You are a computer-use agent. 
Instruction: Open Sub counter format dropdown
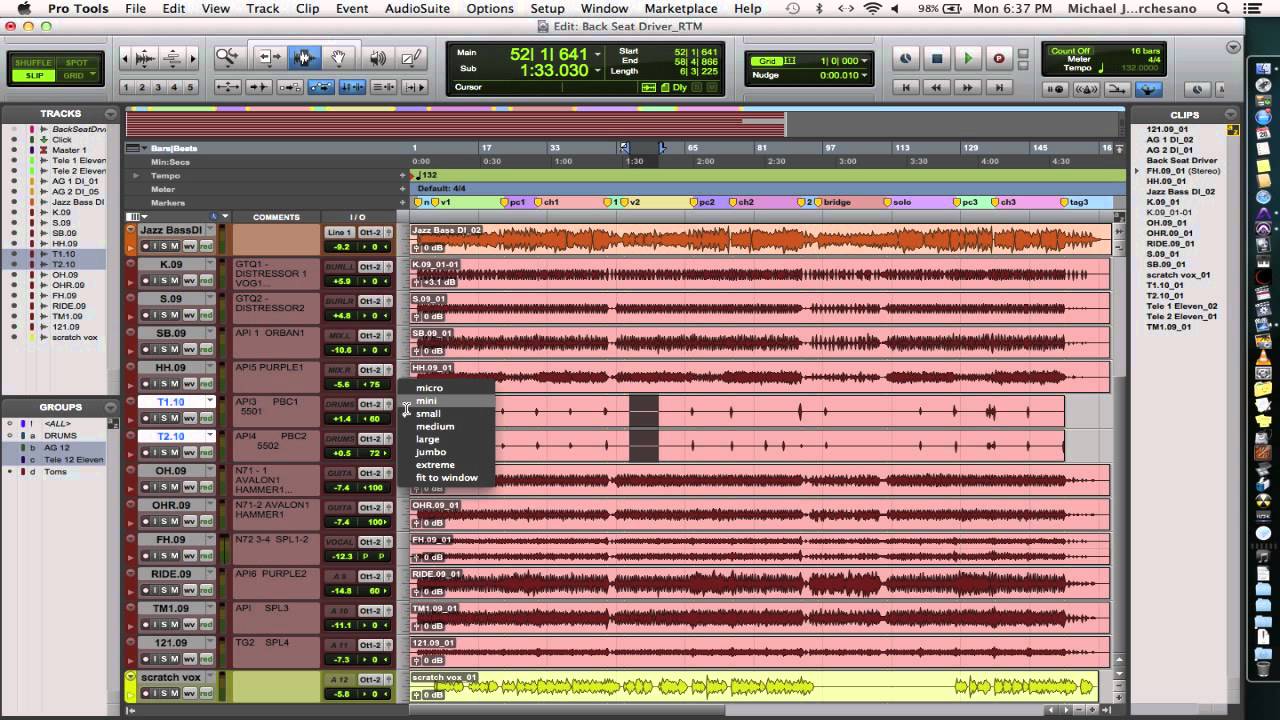tap(597, 71)
